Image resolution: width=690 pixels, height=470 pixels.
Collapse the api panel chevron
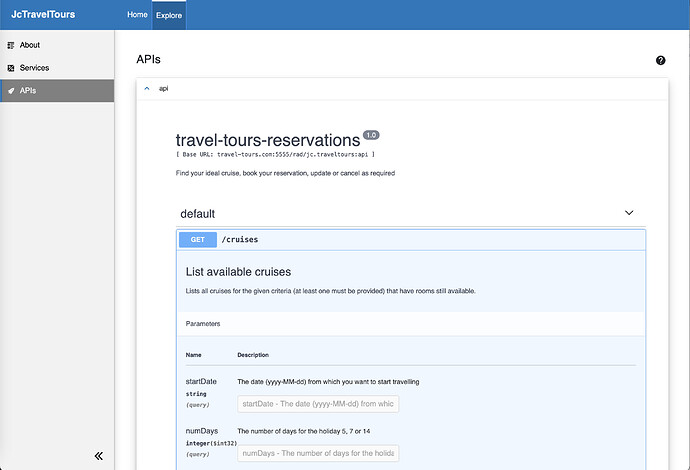pyautogui.click(x=147, y=88)
